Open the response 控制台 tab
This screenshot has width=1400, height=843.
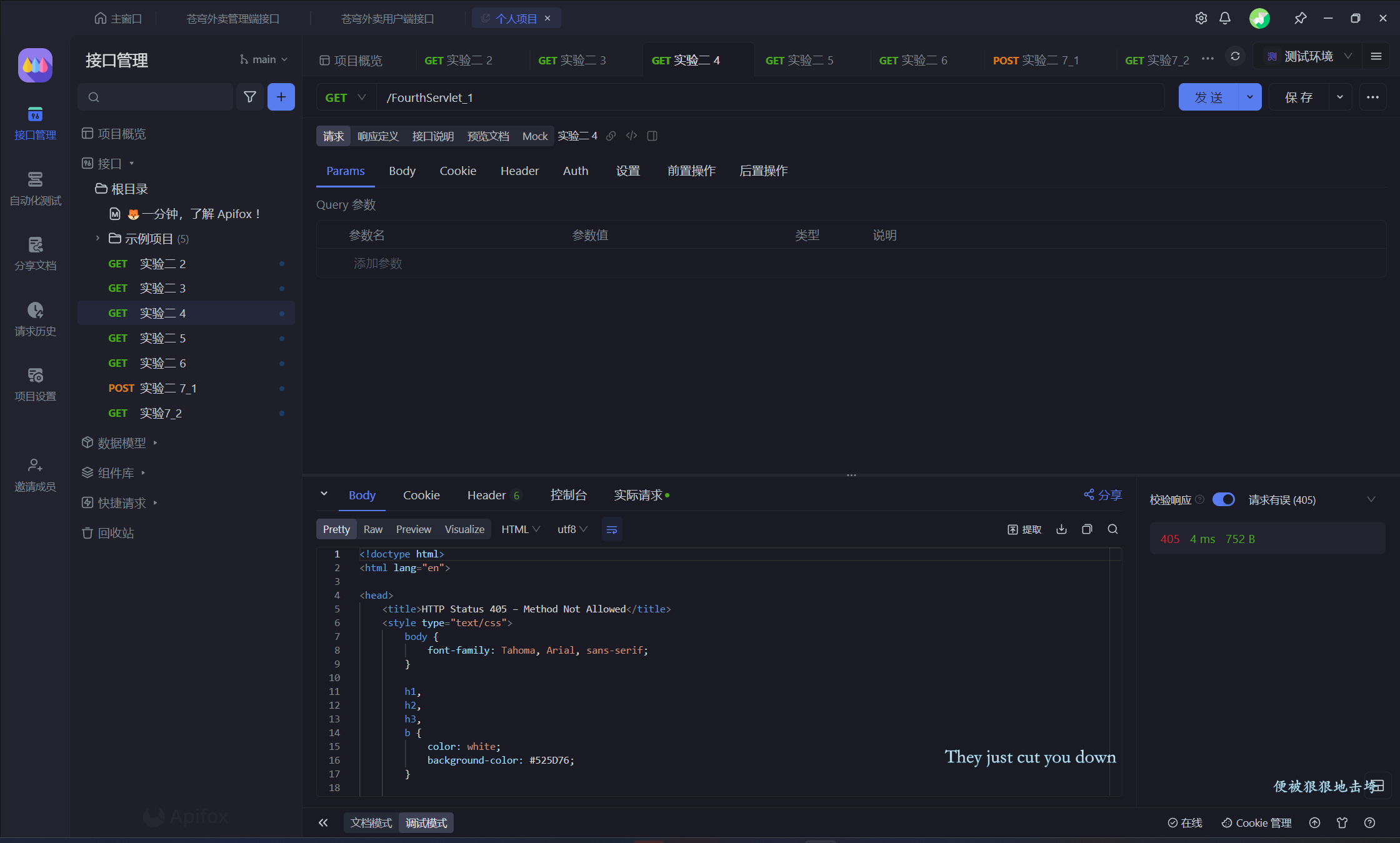click(568, 495)
